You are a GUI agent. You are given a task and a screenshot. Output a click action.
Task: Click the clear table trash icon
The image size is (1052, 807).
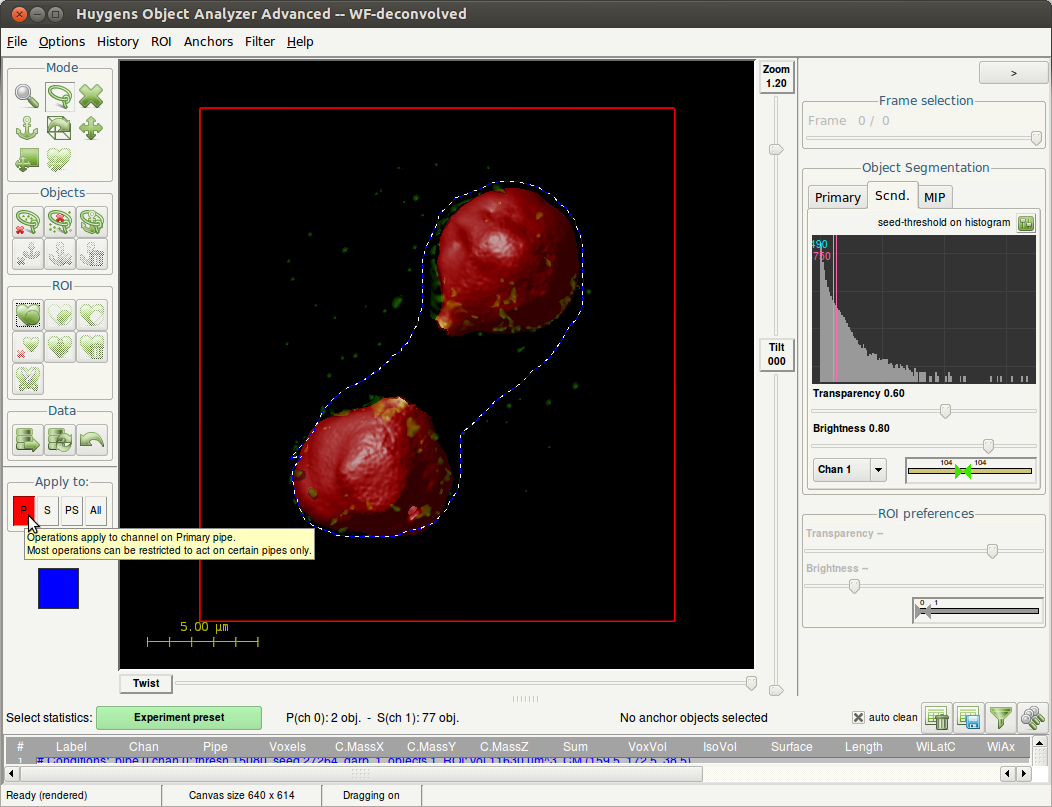click(936, 717)
